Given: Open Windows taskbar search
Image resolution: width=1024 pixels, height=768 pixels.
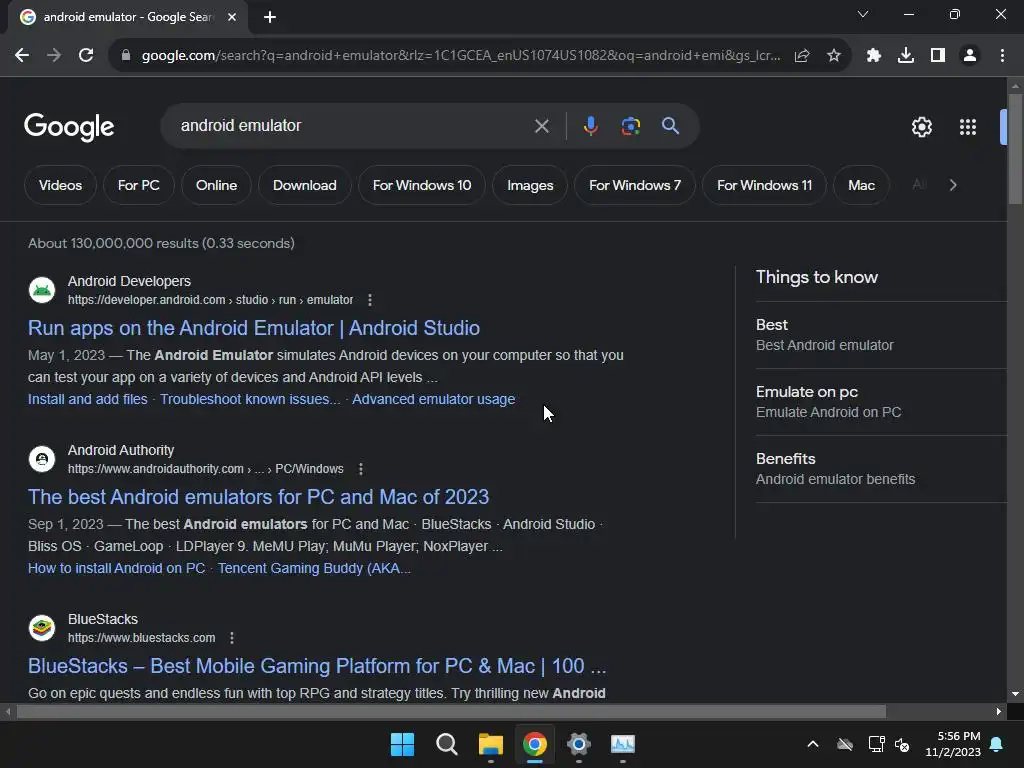Looking at the screenshot, I should (447, 744).
